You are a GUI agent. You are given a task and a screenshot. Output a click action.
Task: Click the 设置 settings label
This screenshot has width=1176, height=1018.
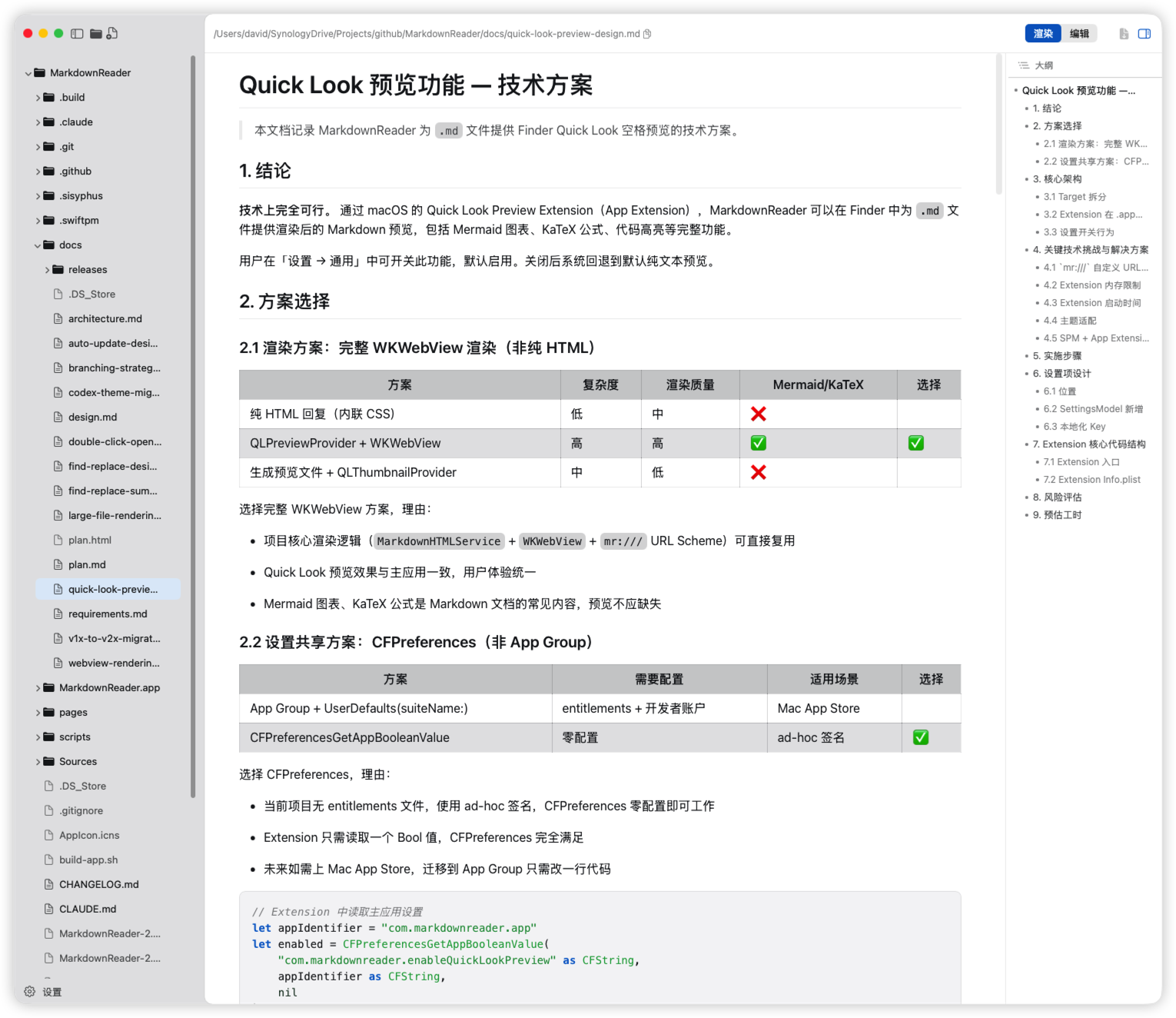point(52,992)
